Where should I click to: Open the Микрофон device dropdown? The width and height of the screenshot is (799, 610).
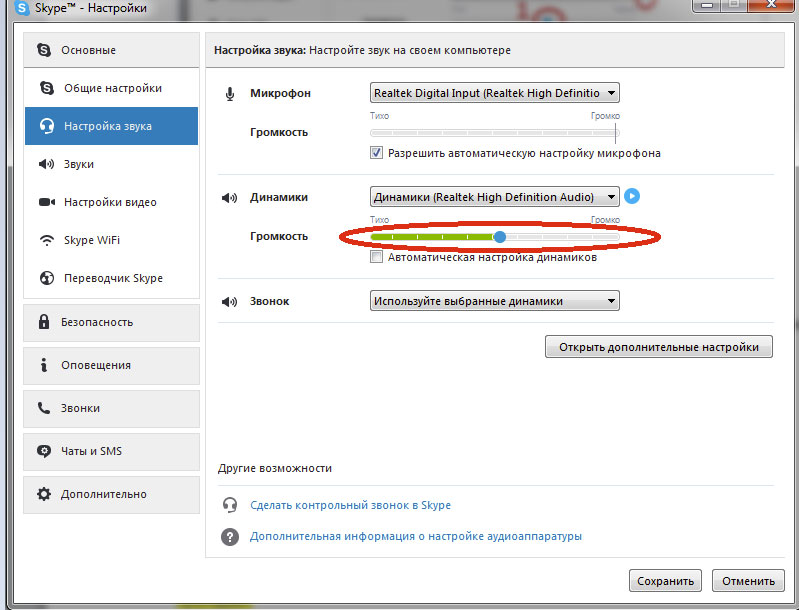pos(495,93)
